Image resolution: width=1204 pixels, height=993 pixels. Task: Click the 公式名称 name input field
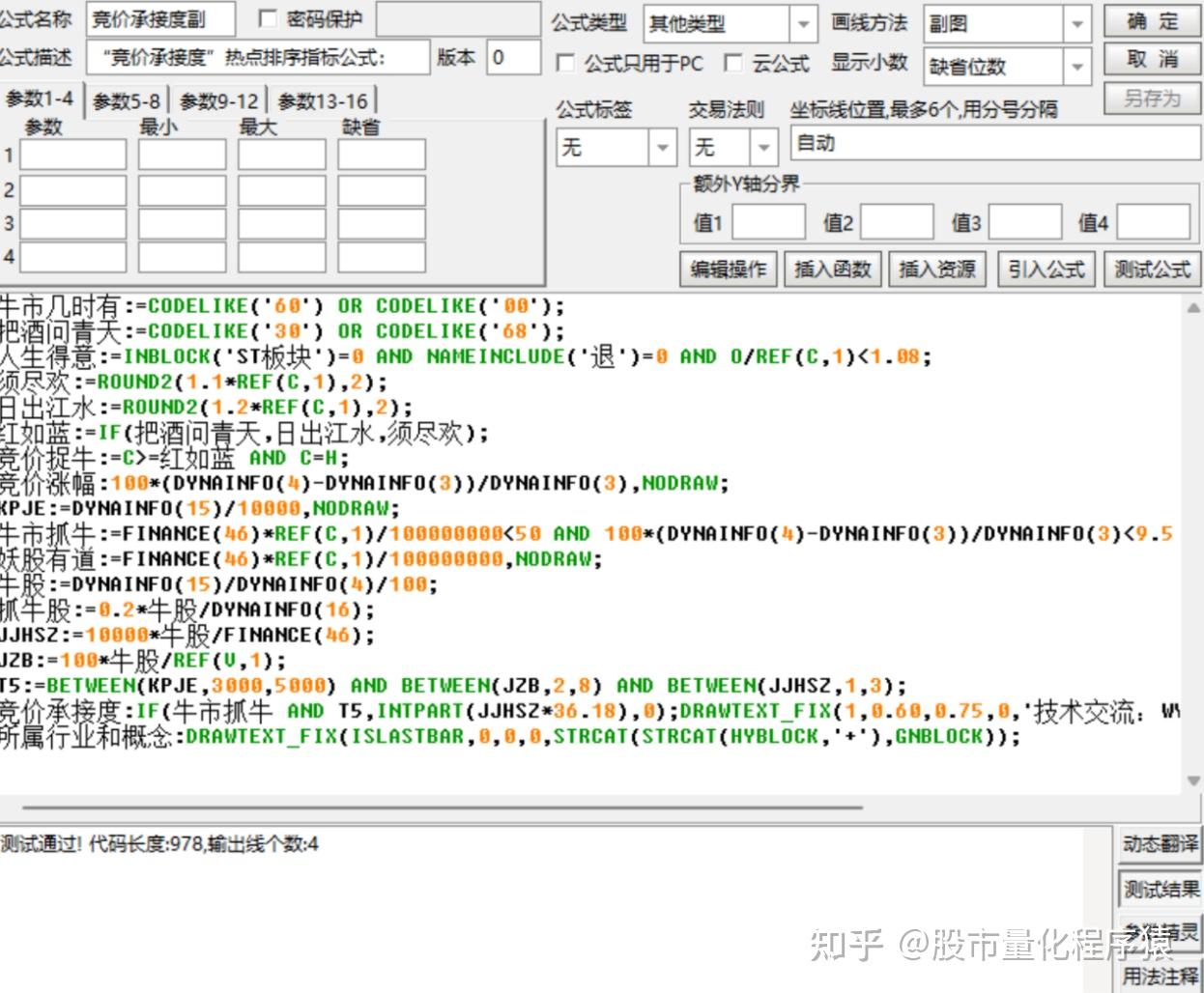(161, 18)
